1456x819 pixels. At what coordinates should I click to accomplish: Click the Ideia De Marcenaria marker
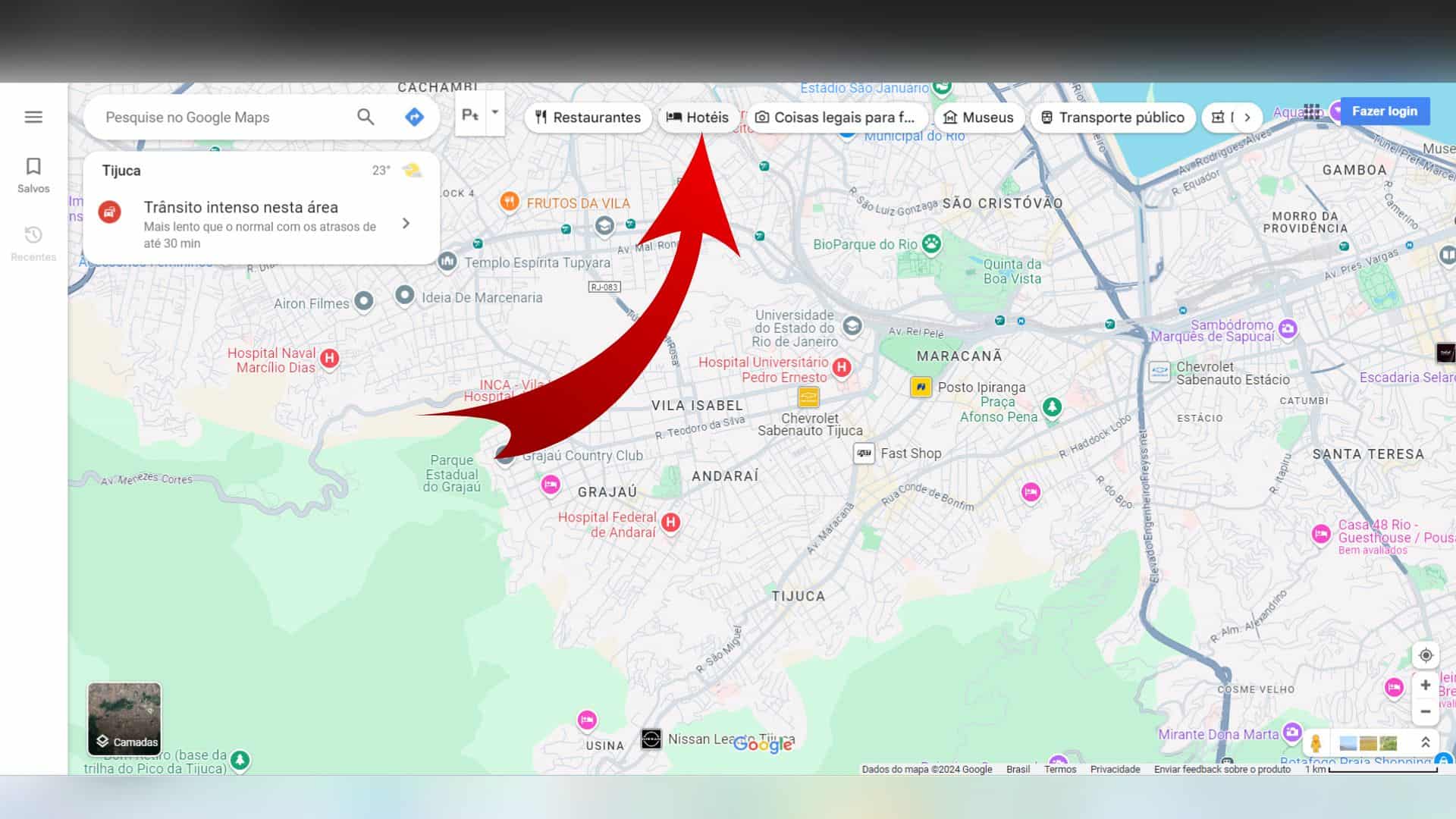(x=405, y=295)
